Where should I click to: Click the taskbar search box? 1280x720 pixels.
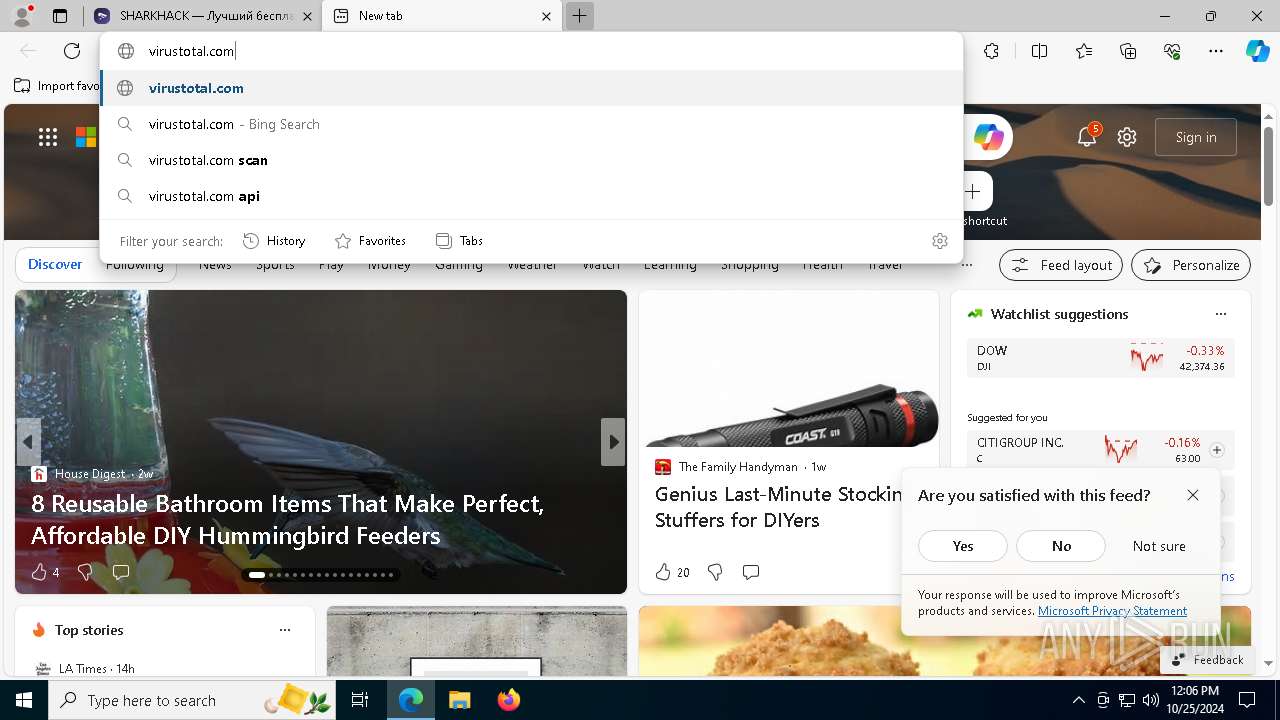pos(194,700)
